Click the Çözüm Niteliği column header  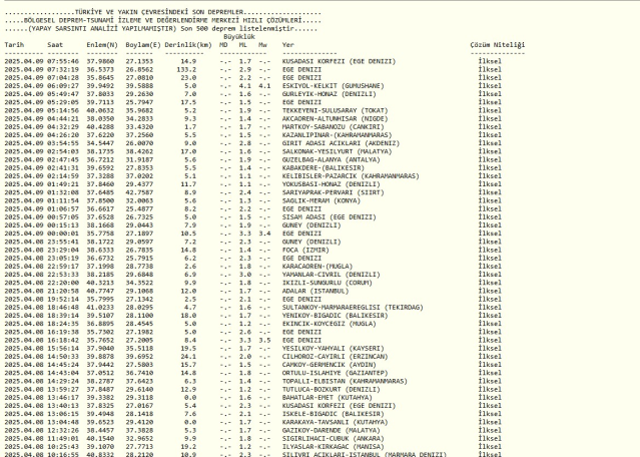tap(497, 45)
